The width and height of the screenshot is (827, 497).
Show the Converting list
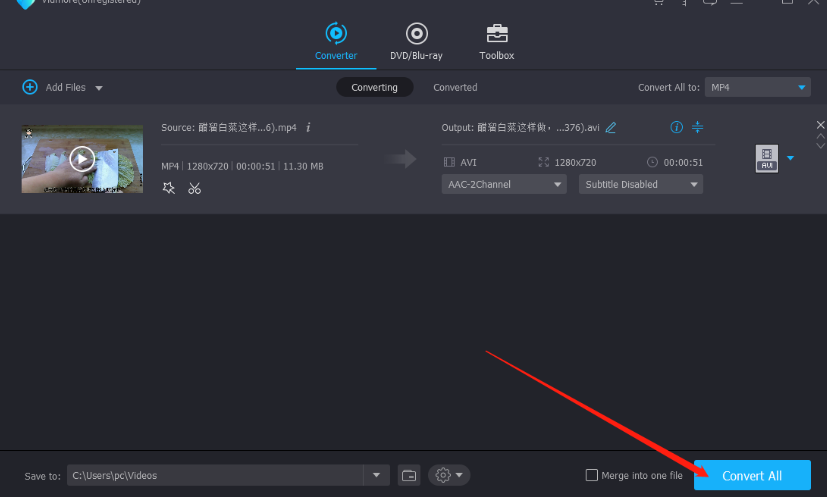coord(374,87)
